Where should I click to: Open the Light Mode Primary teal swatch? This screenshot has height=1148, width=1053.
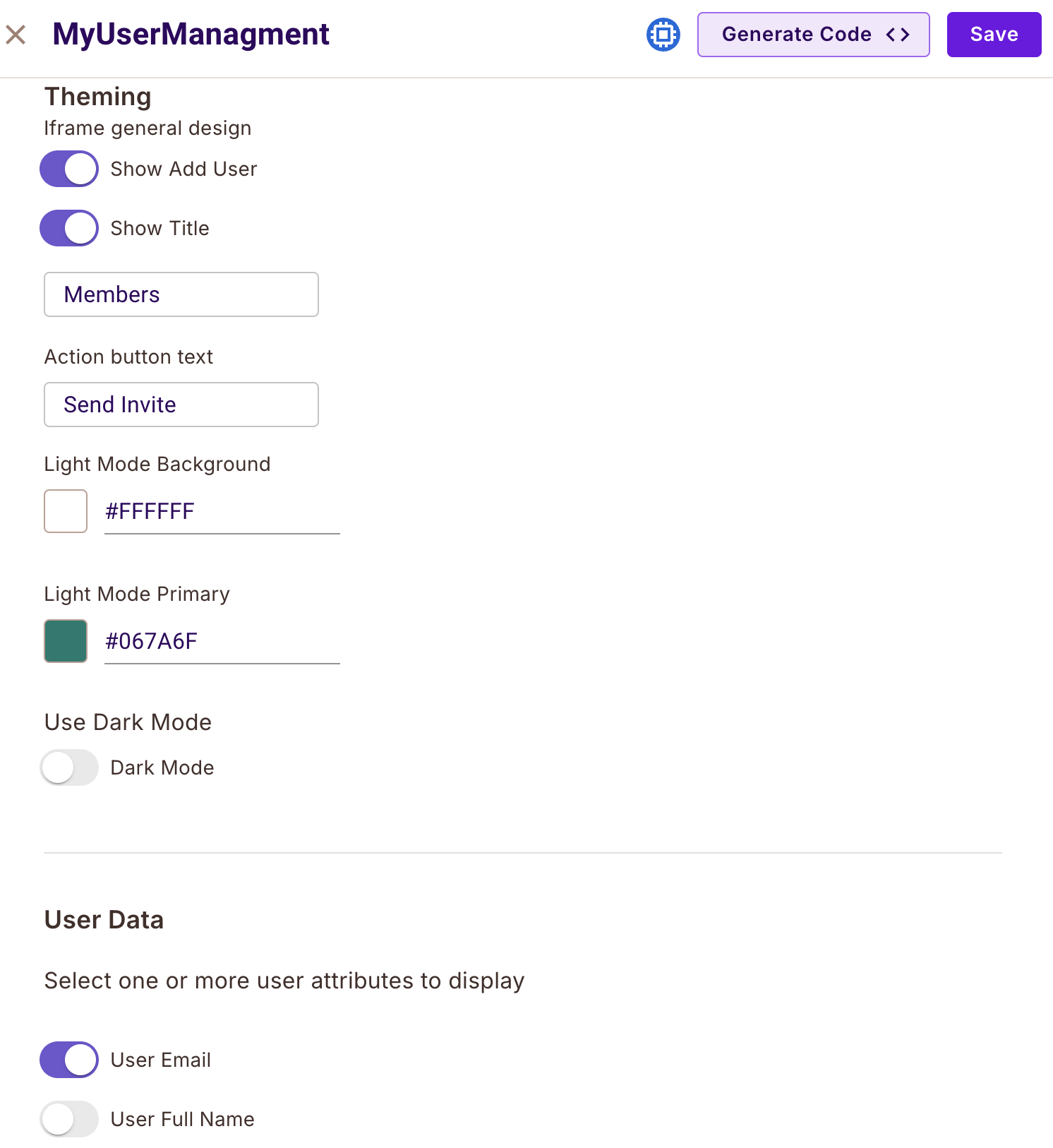point(66,641)
